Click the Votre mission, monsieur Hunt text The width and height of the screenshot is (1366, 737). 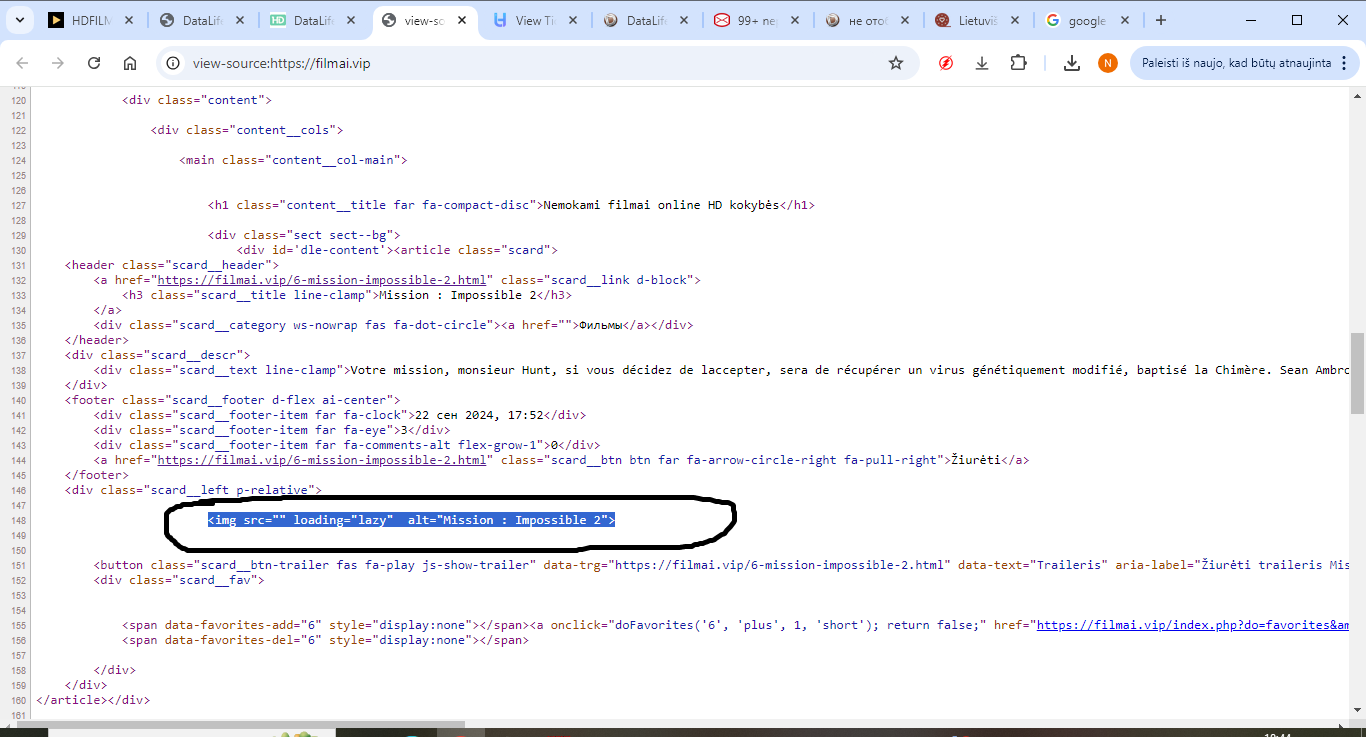tap(848, 370)
